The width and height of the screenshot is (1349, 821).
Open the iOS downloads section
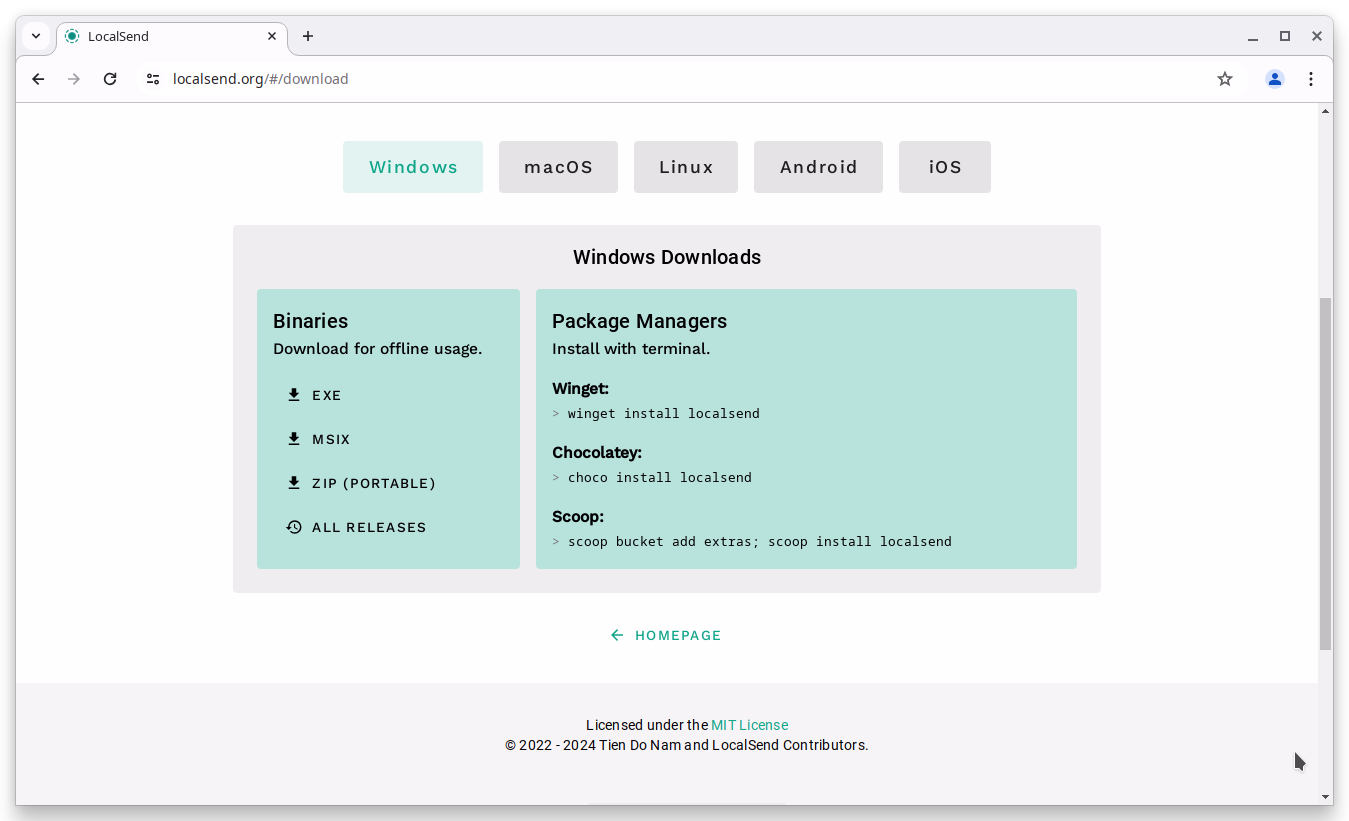tap(944, 166)
